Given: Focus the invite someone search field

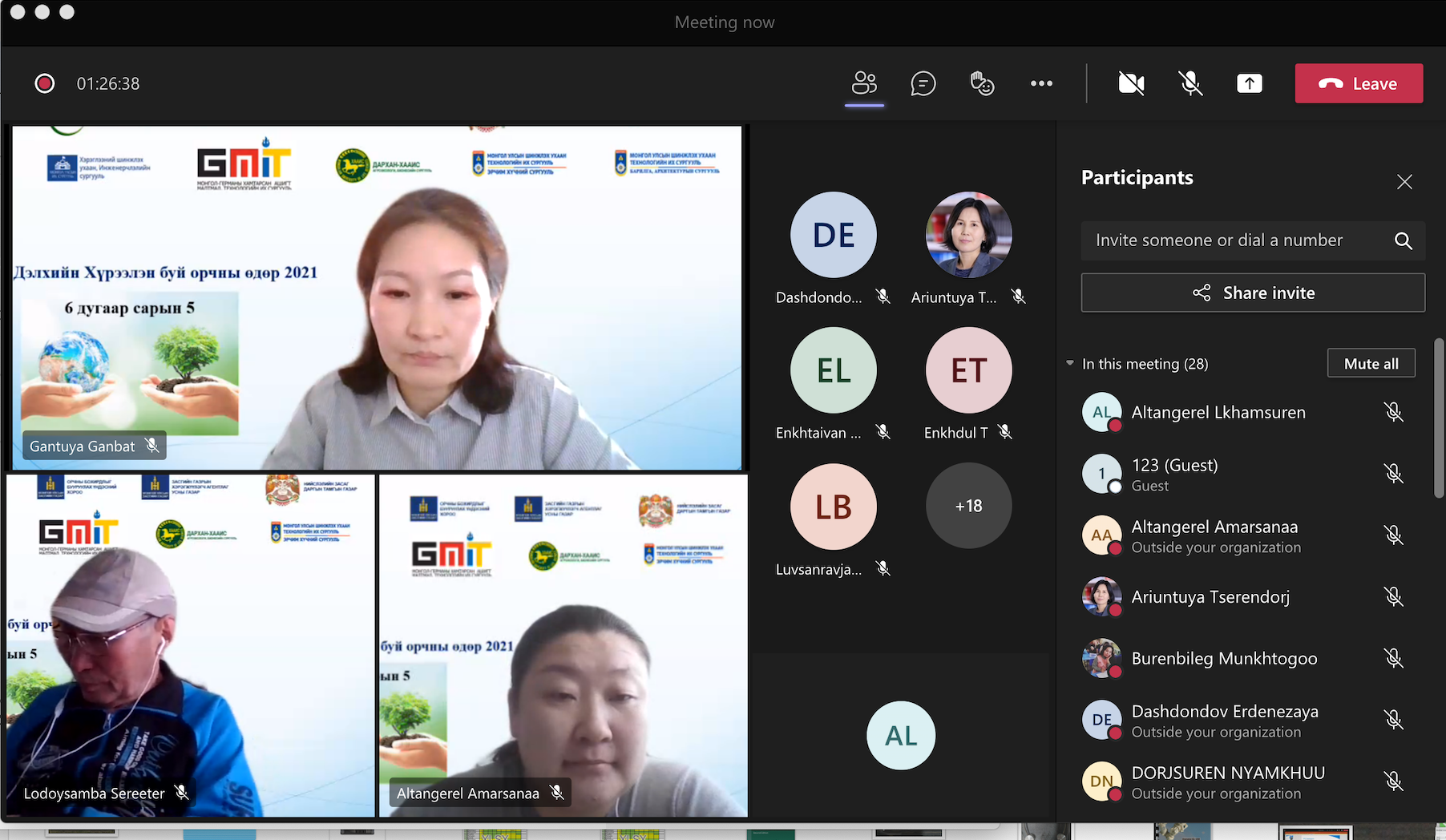Looking at the screenshot, I should coord(1252,240).
